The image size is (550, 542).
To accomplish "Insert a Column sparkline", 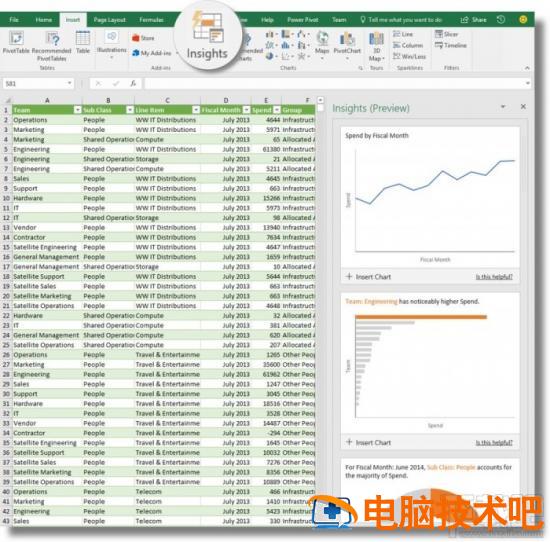I will point(408,45).
